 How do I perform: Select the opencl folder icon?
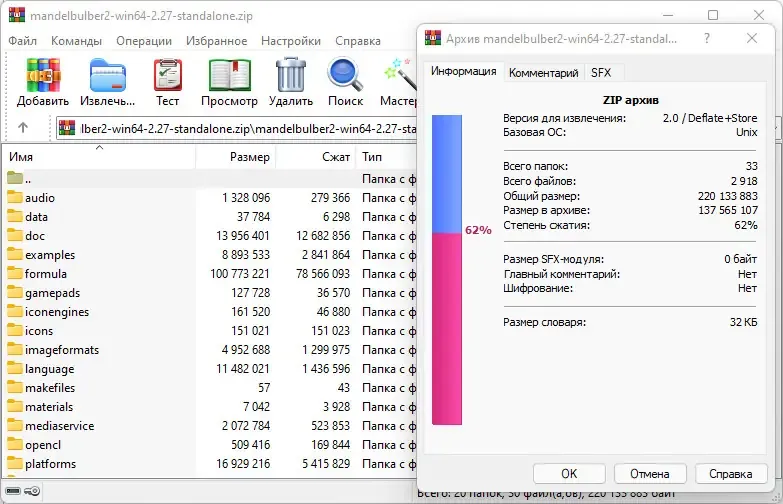(15, 444)
